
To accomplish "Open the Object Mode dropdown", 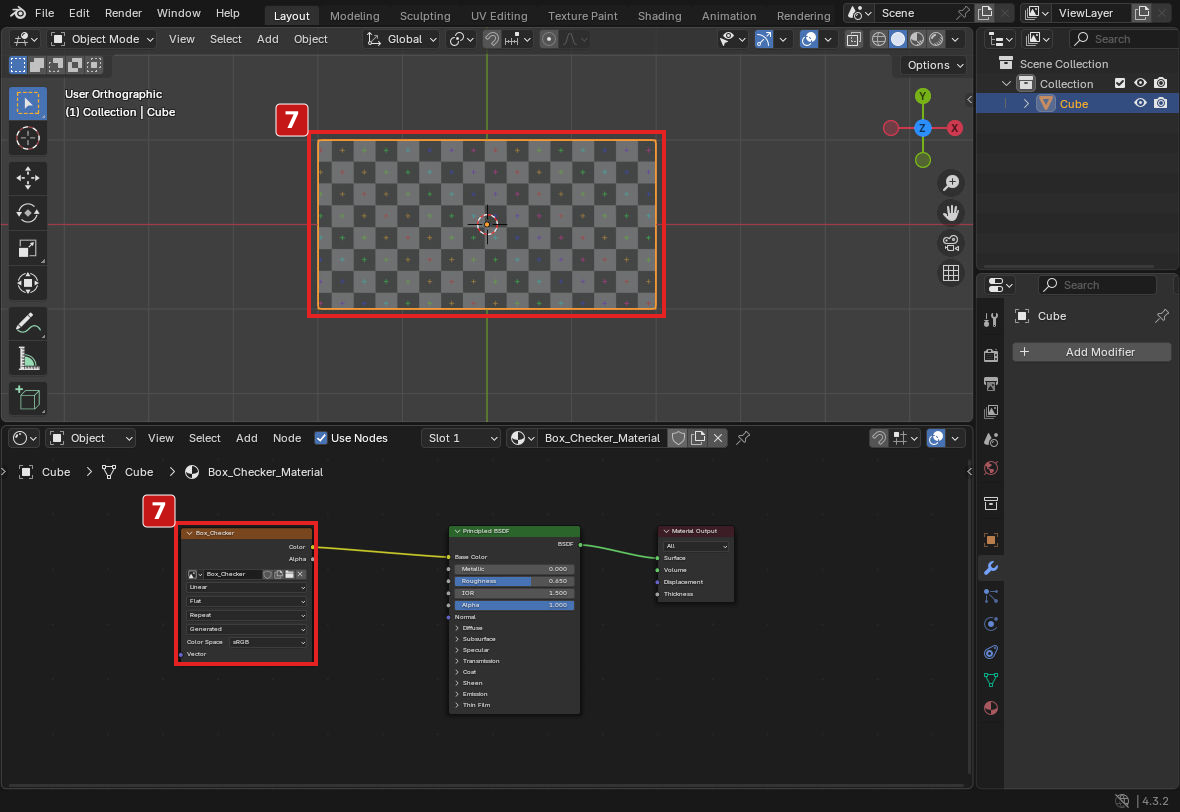I will click(102, 39).
